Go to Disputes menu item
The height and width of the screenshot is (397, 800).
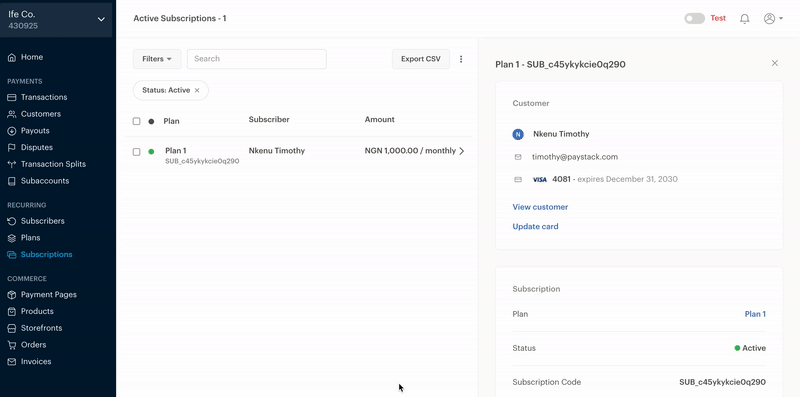coord(37,147)
